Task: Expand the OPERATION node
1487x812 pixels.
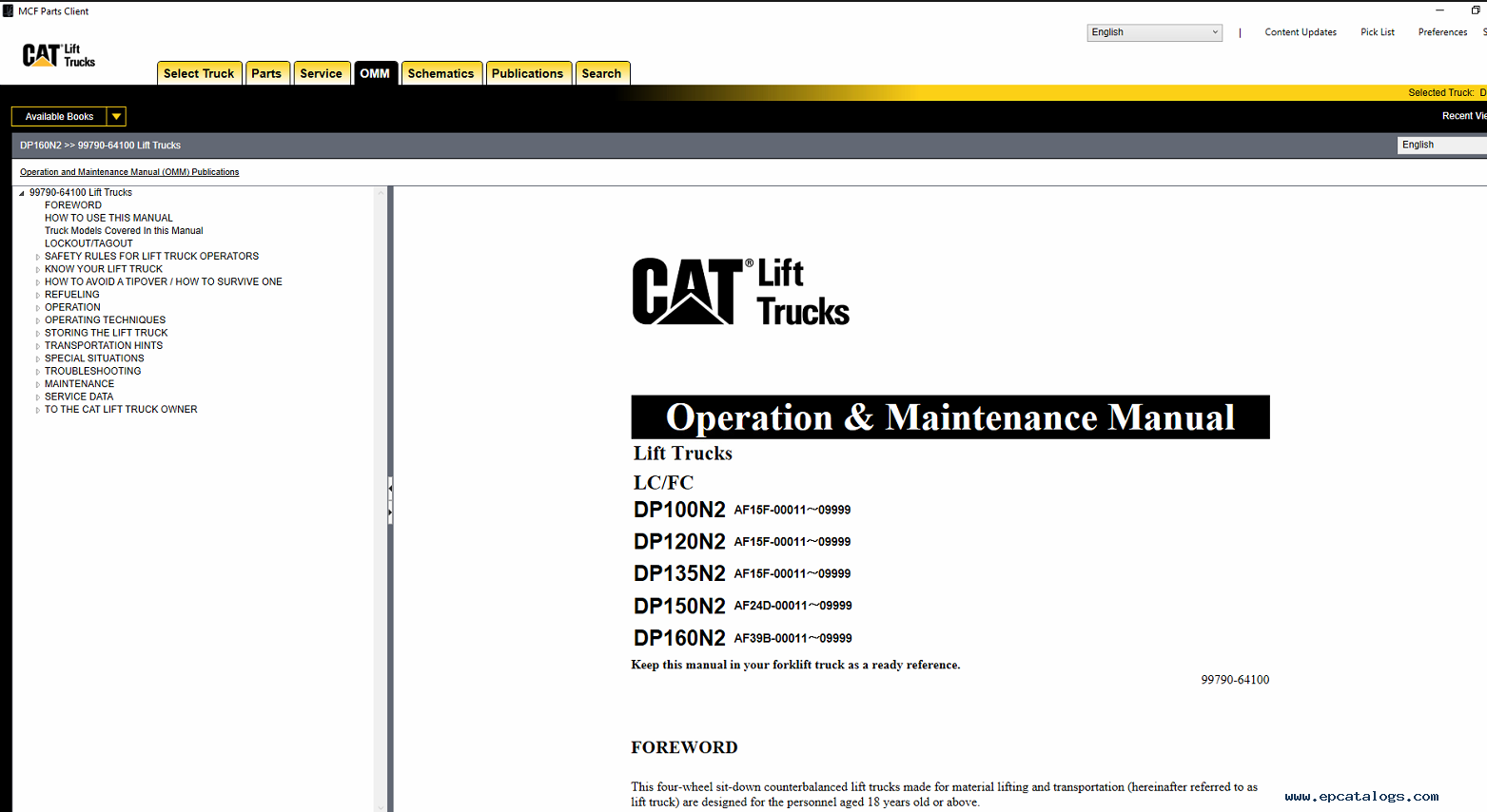Action: coord(38,308)
